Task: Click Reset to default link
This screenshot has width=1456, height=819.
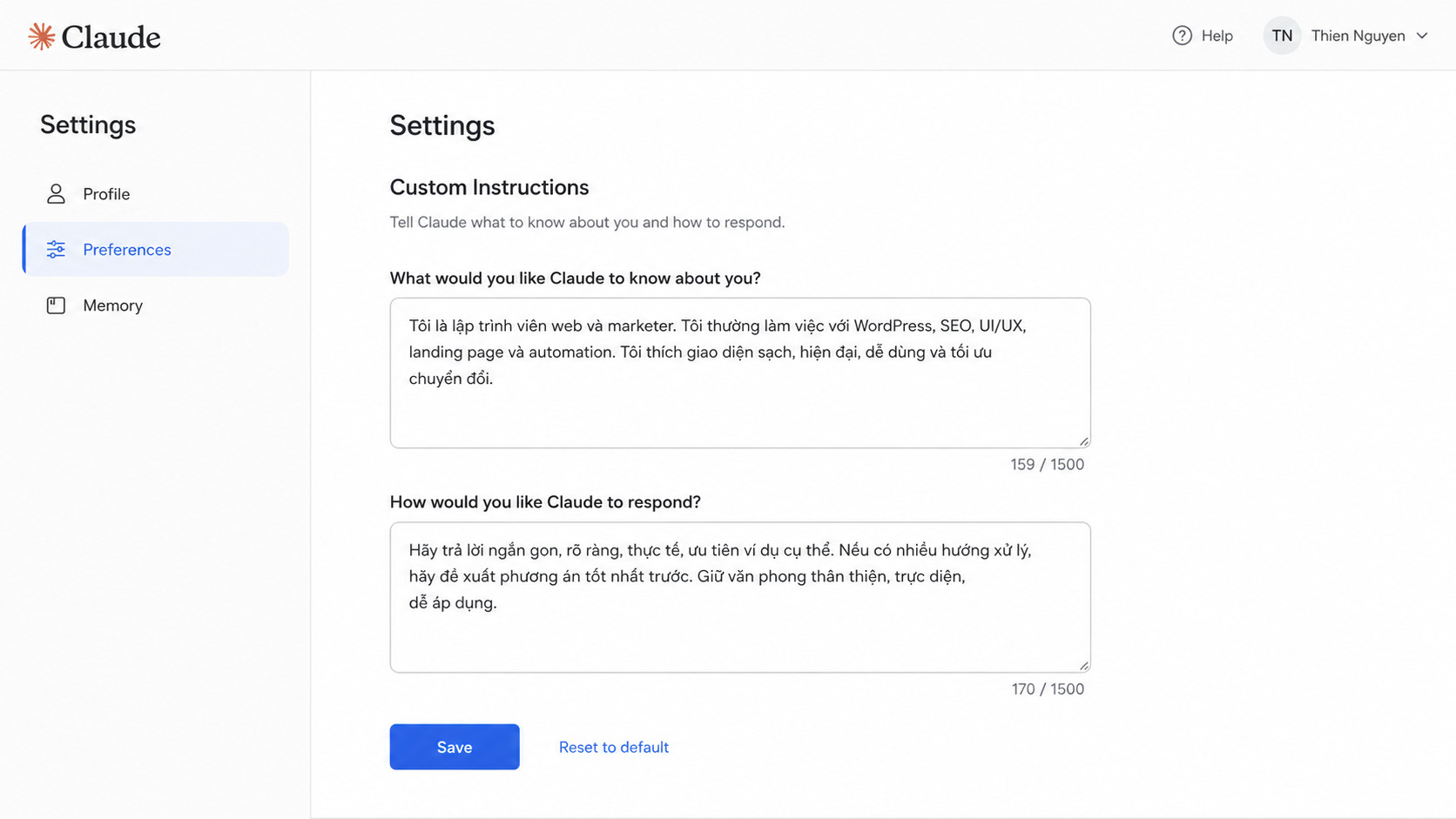Action: pyautogui.click(x=614, y=747)
